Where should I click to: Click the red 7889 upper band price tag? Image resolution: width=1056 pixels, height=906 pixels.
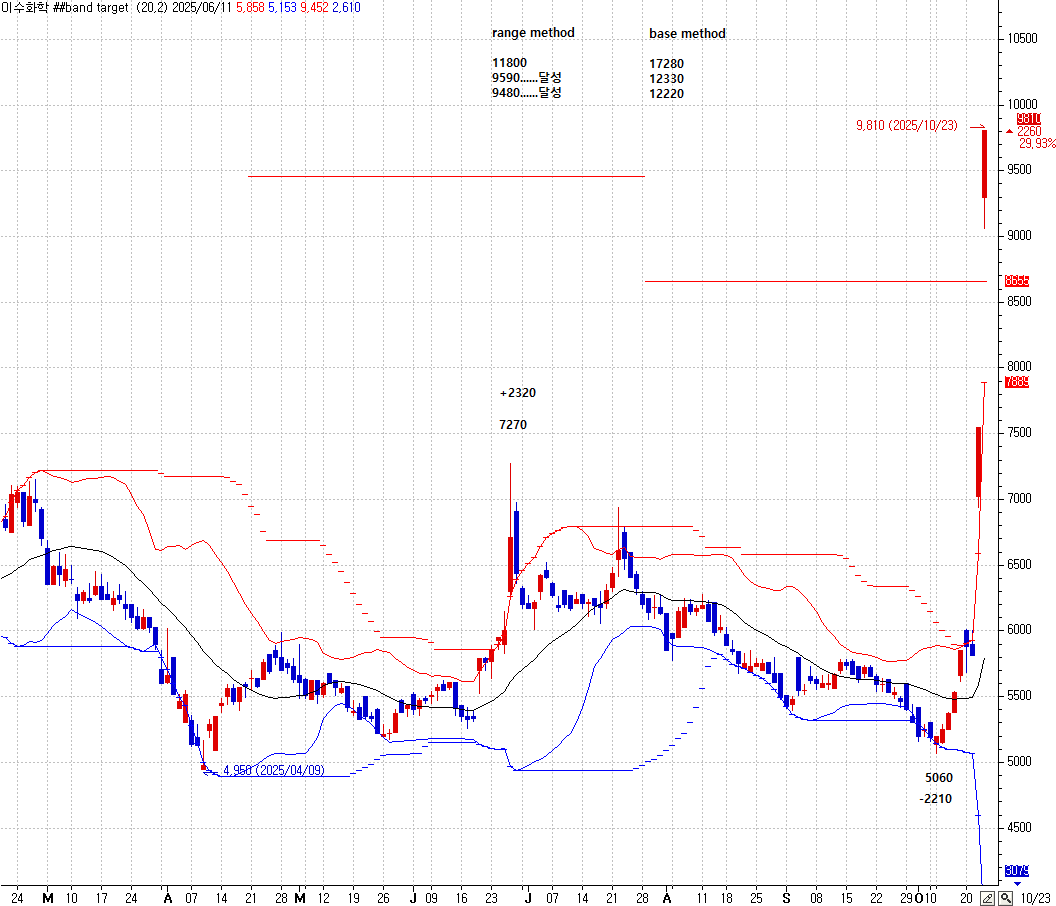tap(1017, 382)
